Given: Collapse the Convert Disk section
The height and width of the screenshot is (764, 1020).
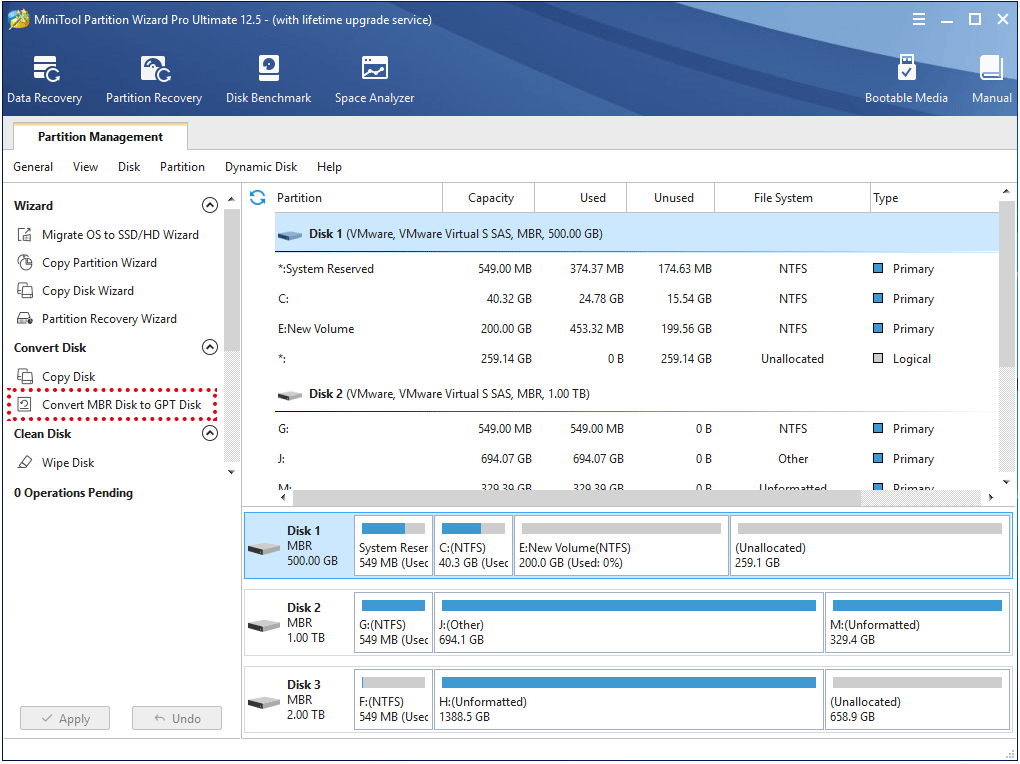Looking at the screenshot, I should point(209,348).
